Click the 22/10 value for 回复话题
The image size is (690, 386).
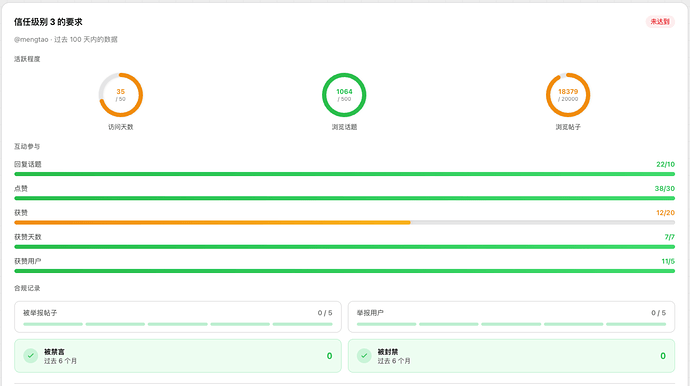tap(665, 164)
